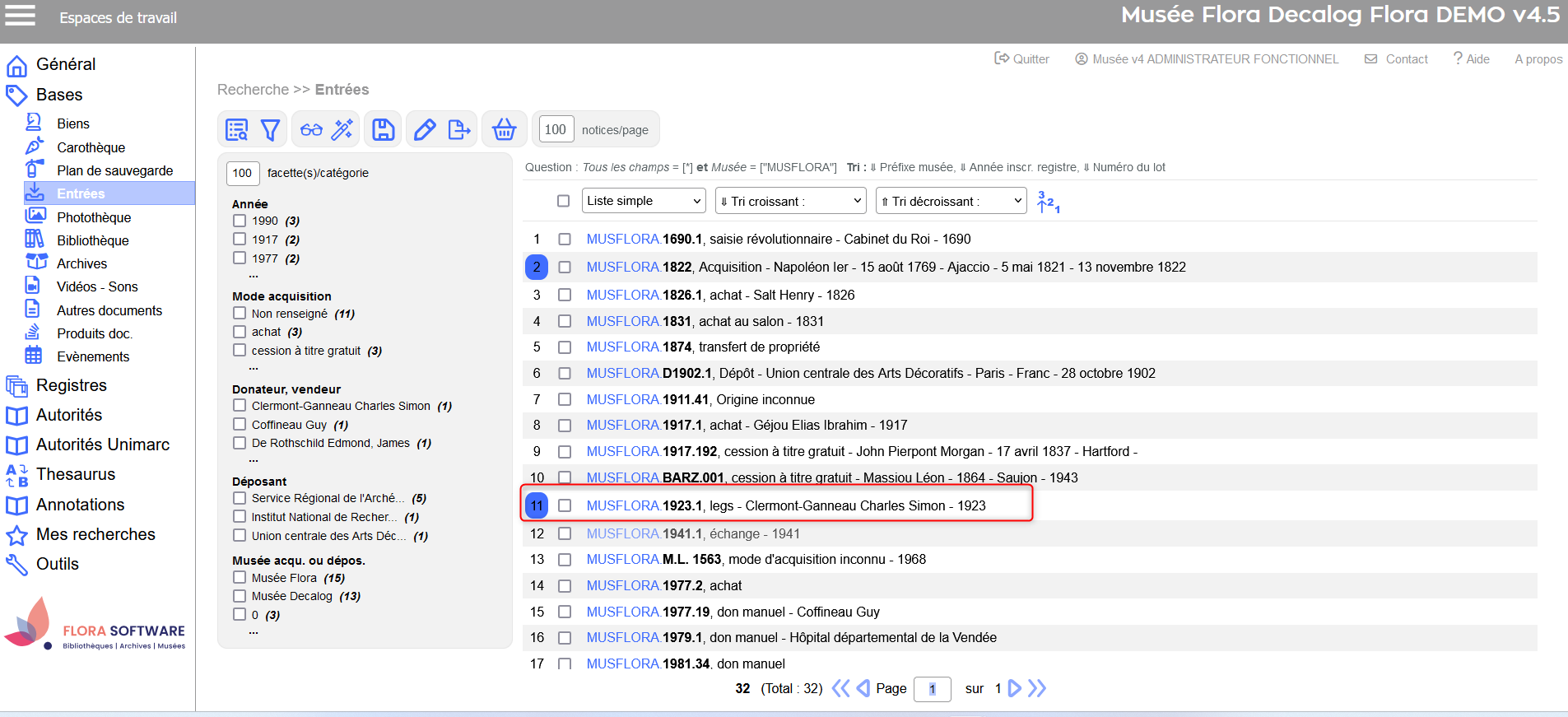1568x717 pixels.
Task: Tick the Musée Decalog facet checkbox
Action: (x=240, y=596)
